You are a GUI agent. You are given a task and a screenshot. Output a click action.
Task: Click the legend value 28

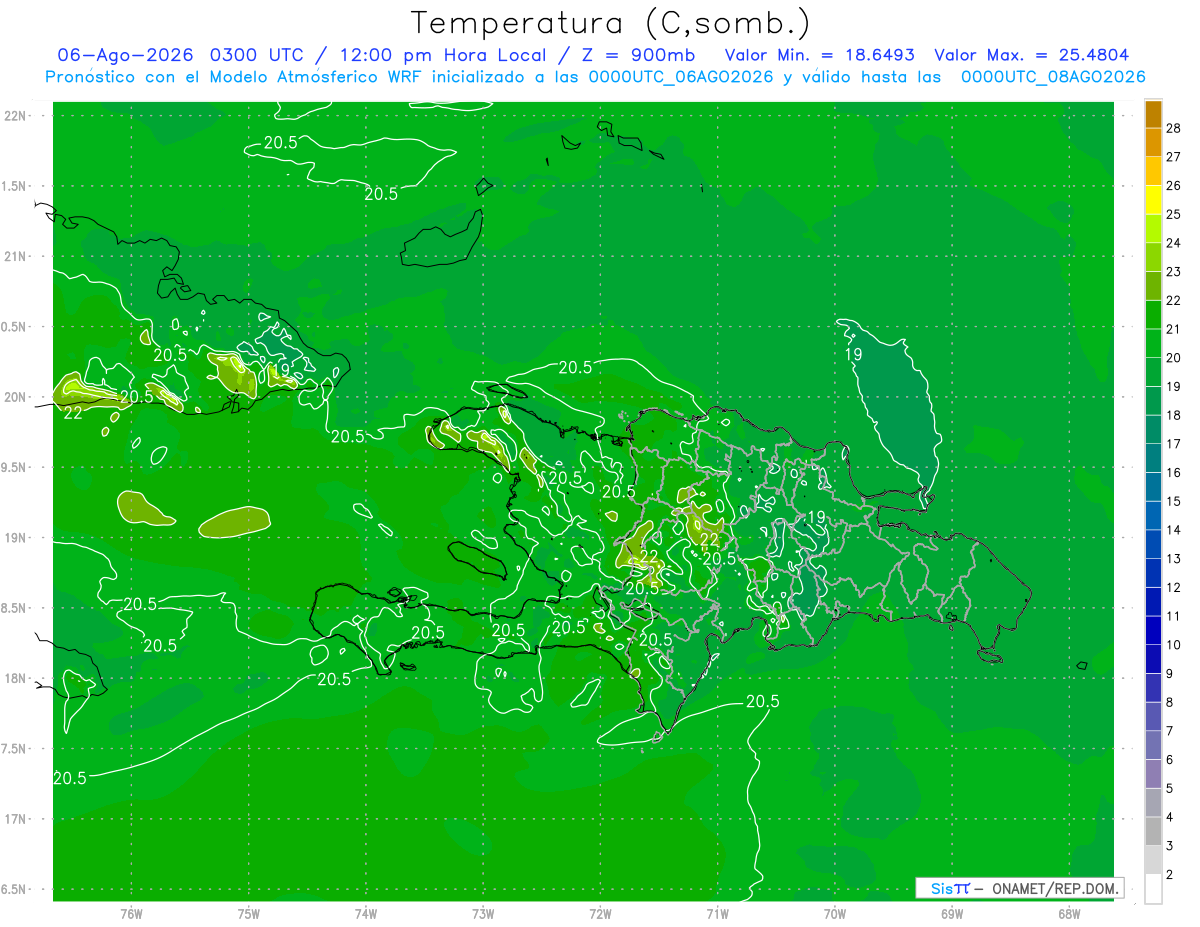click(x=1174, y=128)
